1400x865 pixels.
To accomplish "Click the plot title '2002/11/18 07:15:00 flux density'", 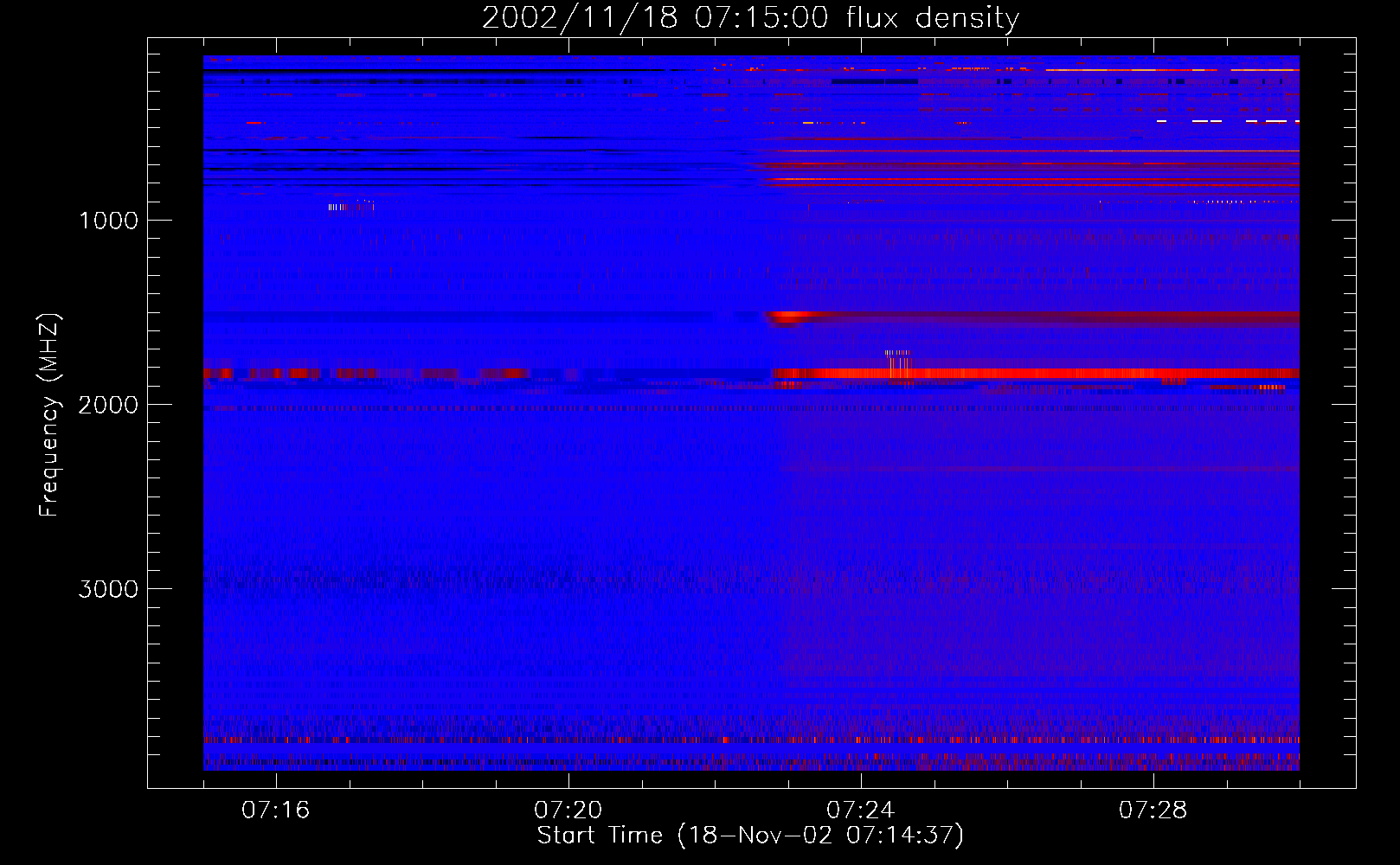I will [750, 18].
